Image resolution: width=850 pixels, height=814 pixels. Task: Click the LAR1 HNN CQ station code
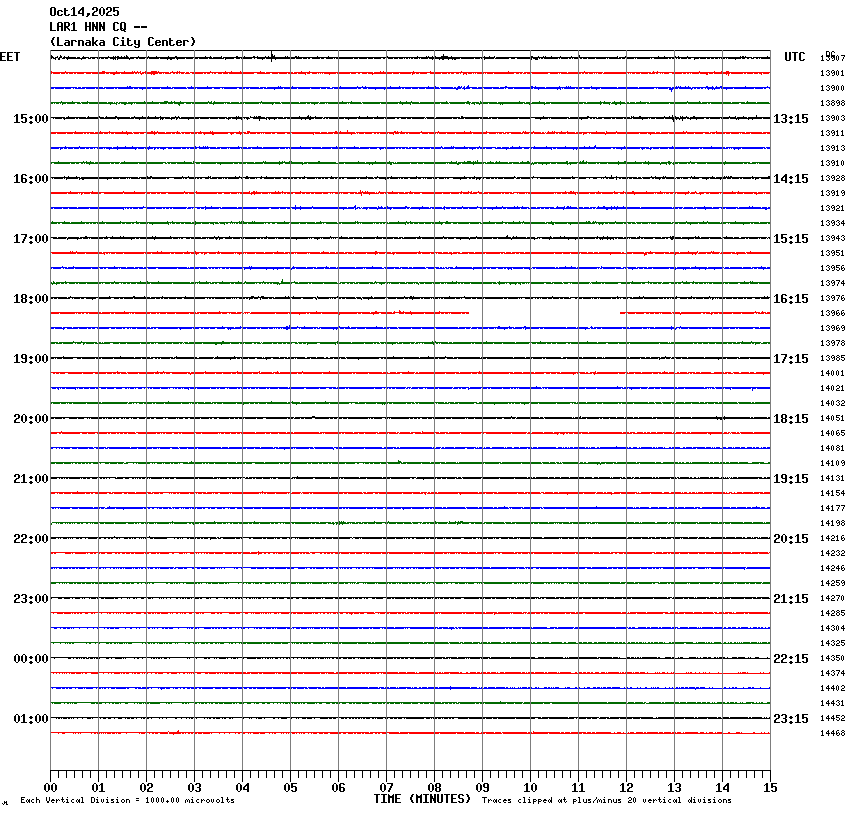(x=98, y=27)
